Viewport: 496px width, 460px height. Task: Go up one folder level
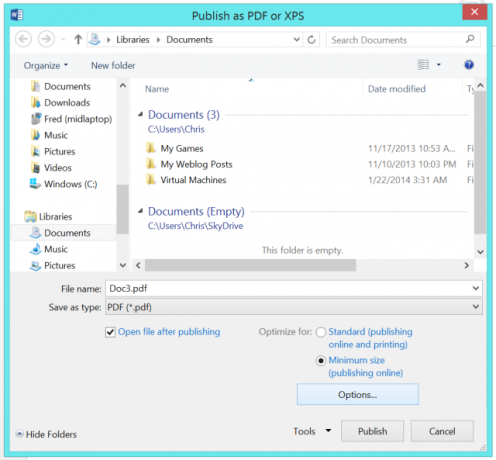tap(78, 39)
